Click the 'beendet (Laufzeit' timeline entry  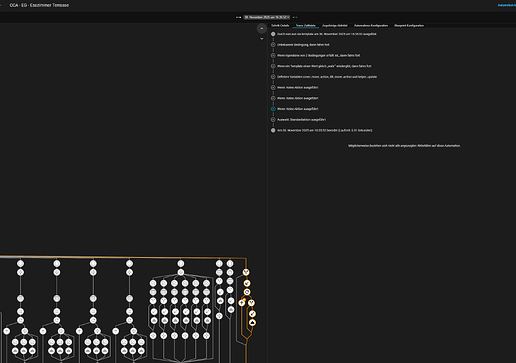pyautogui.click(x=325, y=130)
